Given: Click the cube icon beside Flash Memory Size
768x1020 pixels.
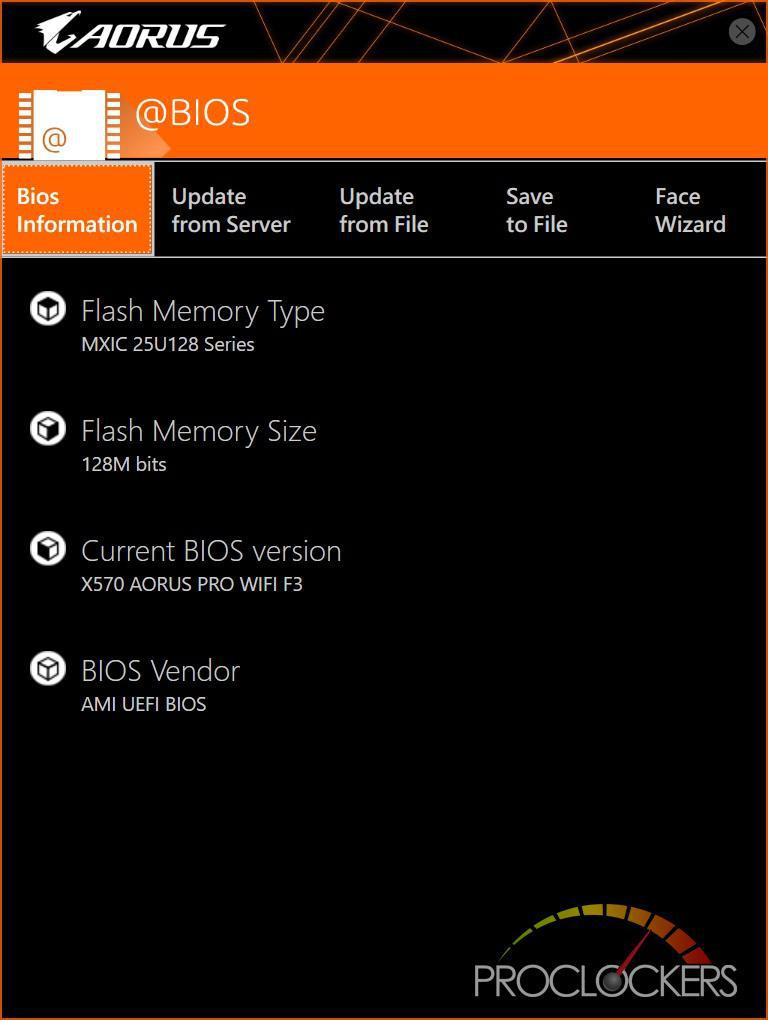Looking at the screenshot, I should pyautogui.click(x=48, y=429).
